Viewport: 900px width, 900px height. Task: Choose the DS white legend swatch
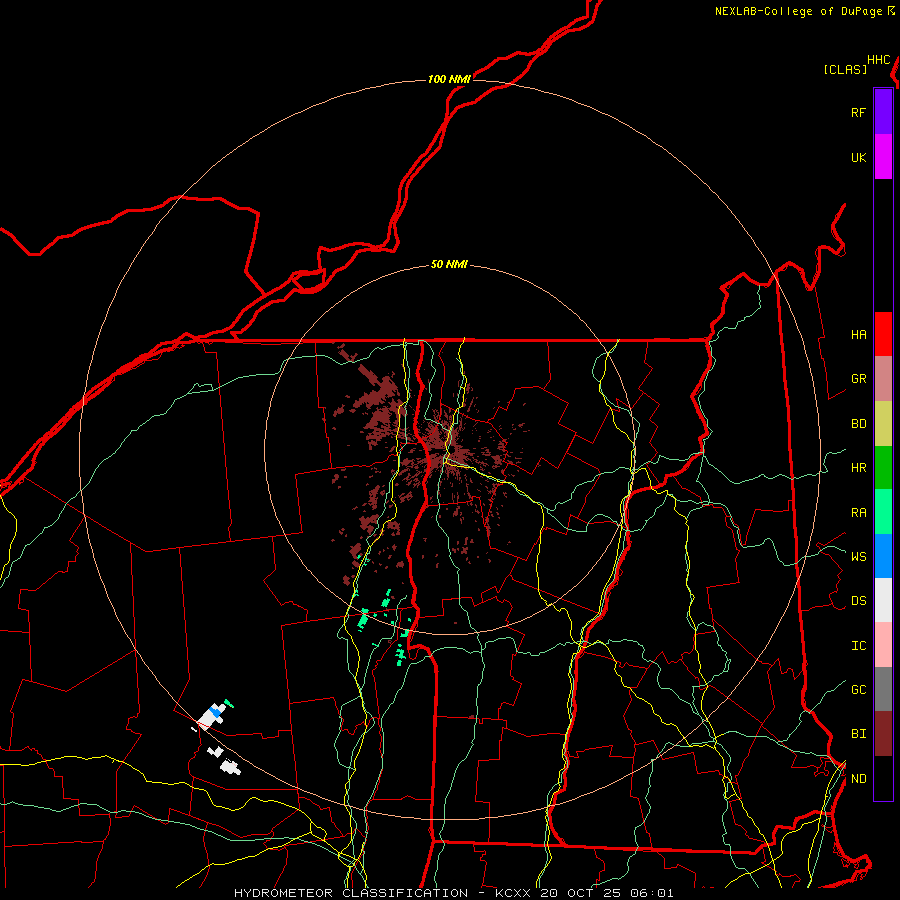point(883,600)
